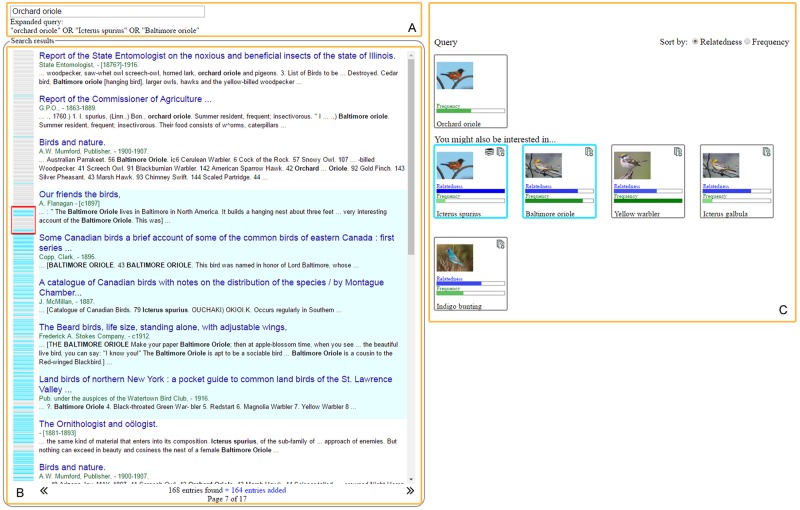The width and height of the screenshot is (800, 510).
Task: Go to next results page with double-right chevron
Action: click(410, 491)
